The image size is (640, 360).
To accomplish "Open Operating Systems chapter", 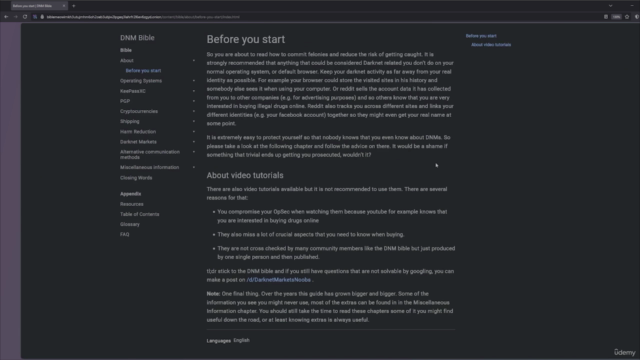I will pos(141,81).
